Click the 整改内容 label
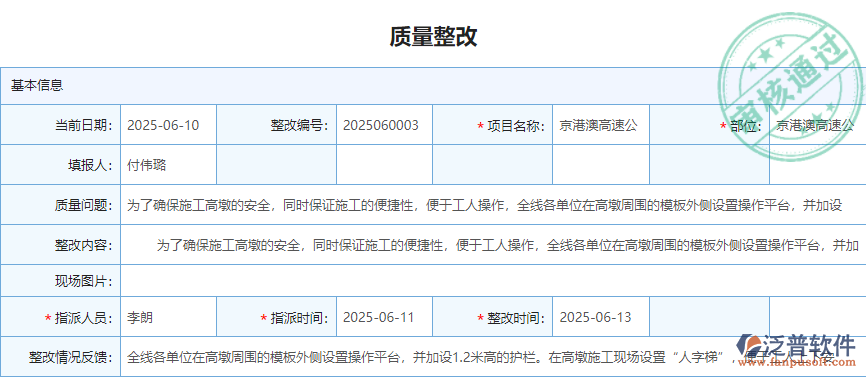866x378 pixels. coord(83,245)
